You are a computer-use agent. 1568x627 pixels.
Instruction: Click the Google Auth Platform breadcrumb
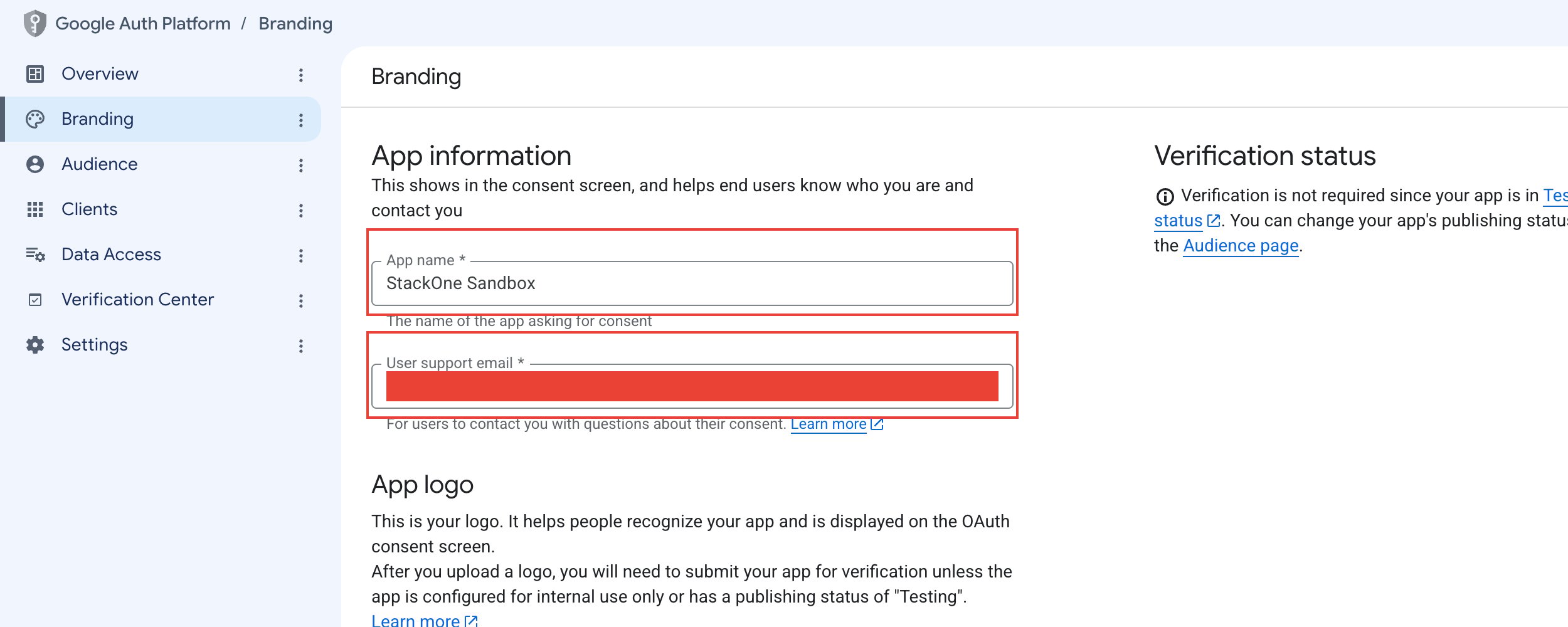(143, 24)
